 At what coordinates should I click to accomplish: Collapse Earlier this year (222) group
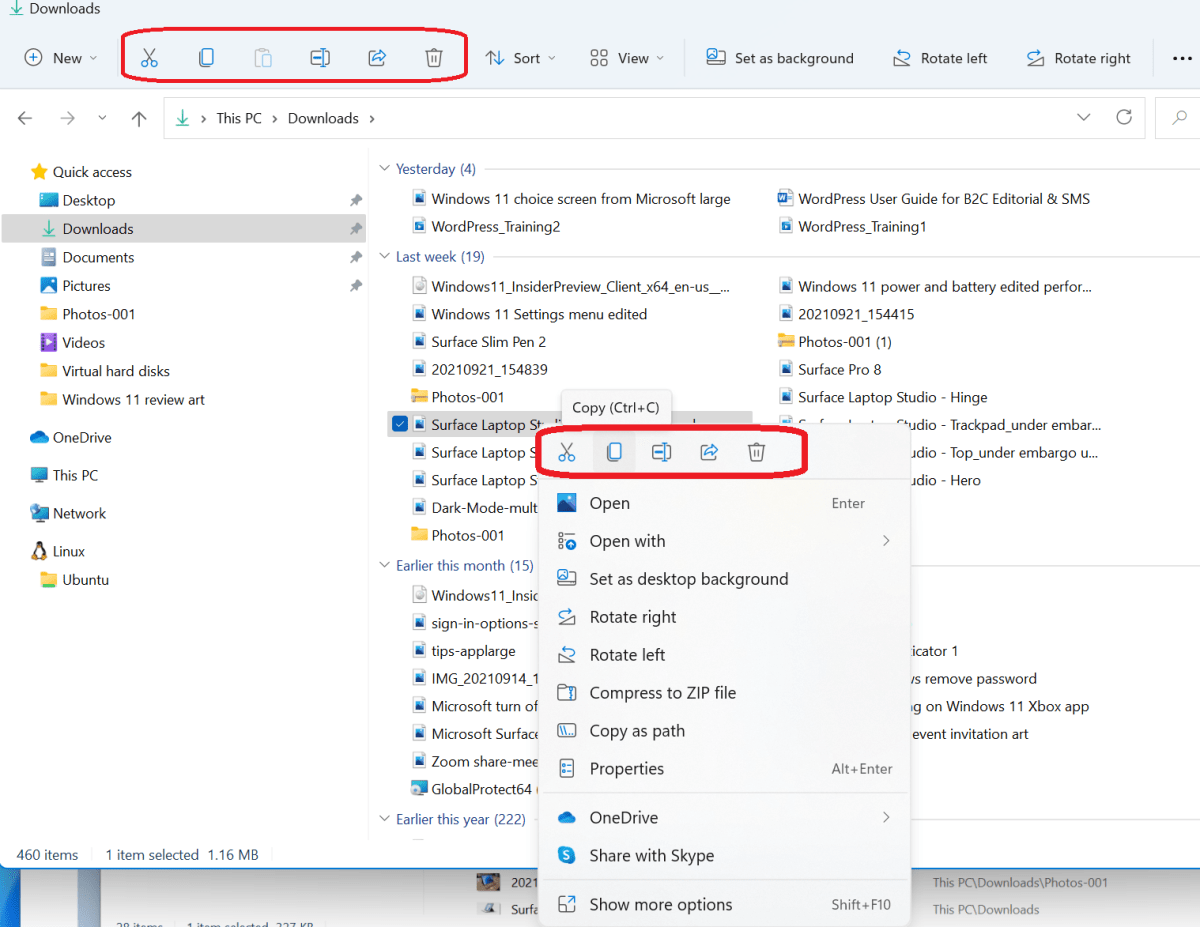tap(384, 819)
